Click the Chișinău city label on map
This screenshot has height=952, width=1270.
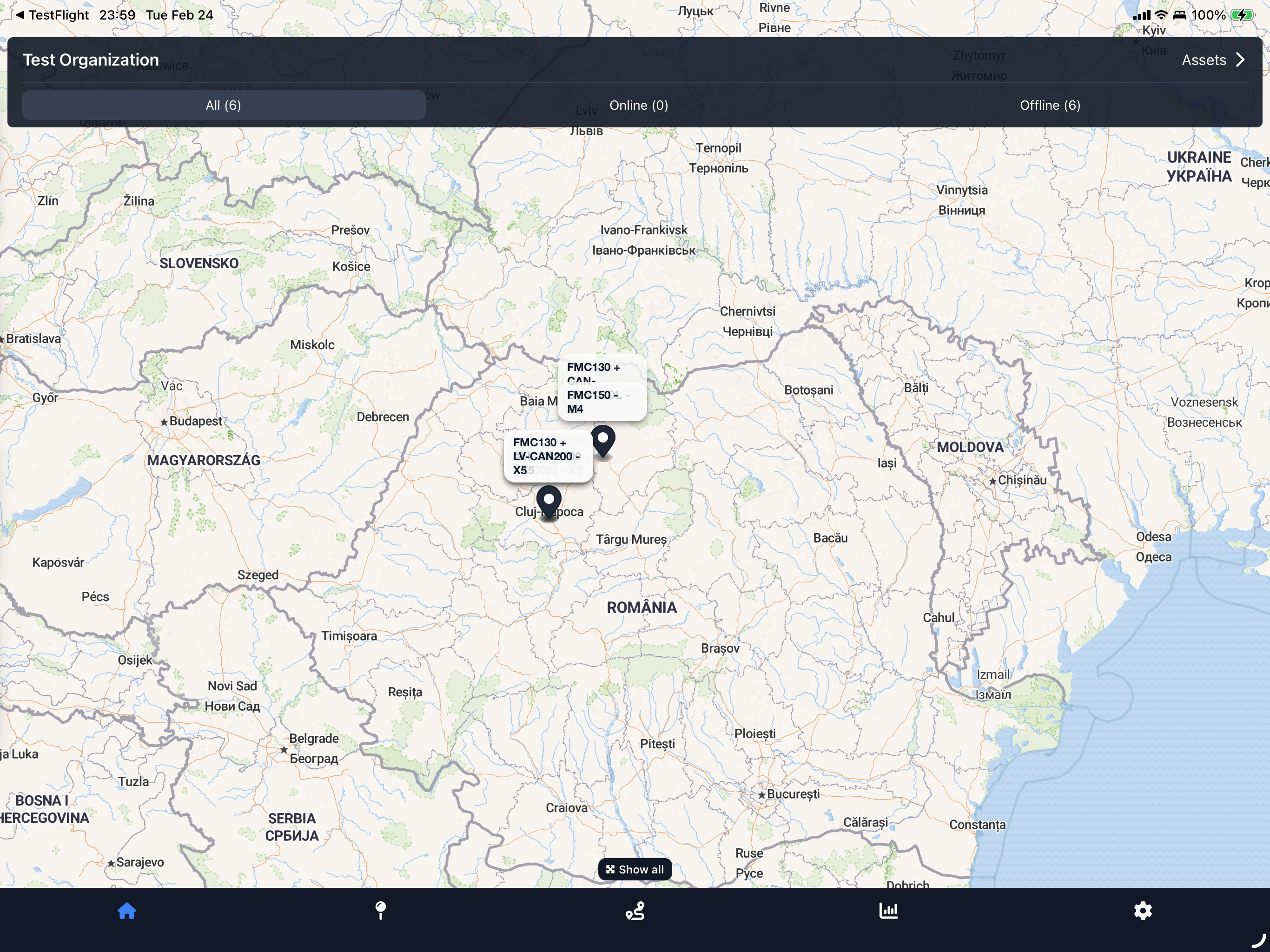tap(1022, 480)
